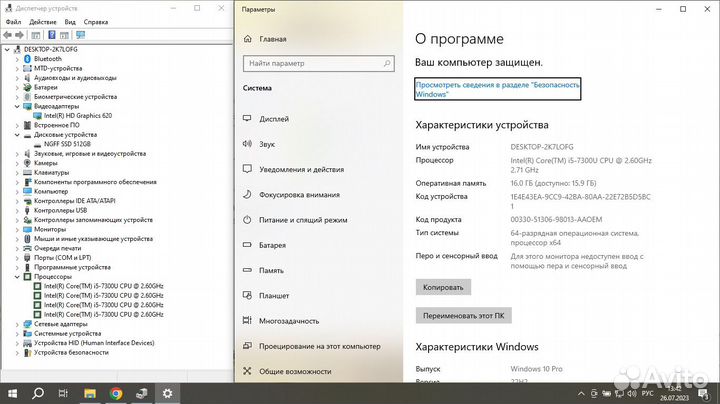Click the monitor scan icon in Device Manager toolbar

pyautogui.click(x=80, y=35)
